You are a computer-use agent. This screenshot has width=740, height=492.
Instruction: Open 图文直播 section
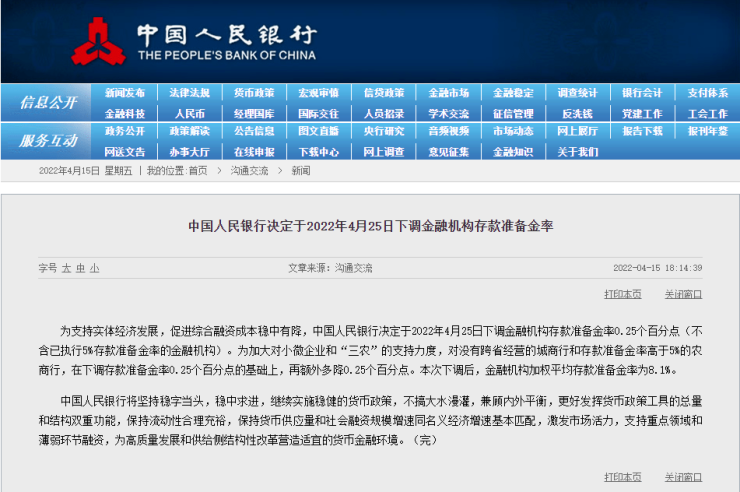319,131
